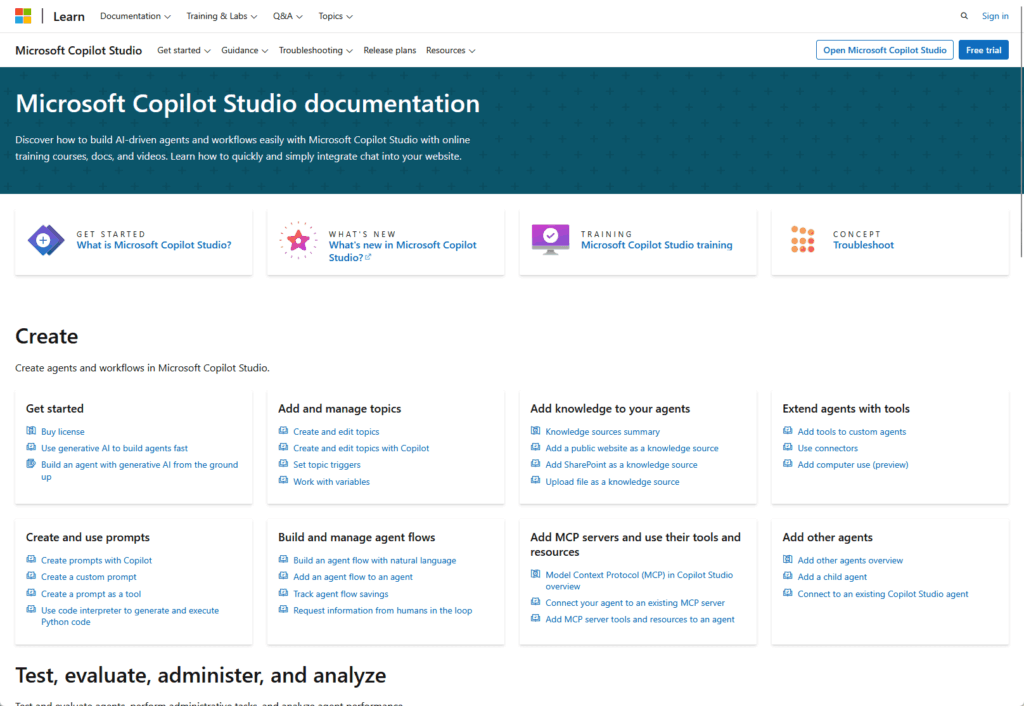The width and height of the screenshot is (1024, 706).
Task: Open Add a public website as a knowledge source
Action: click(632, 448)
